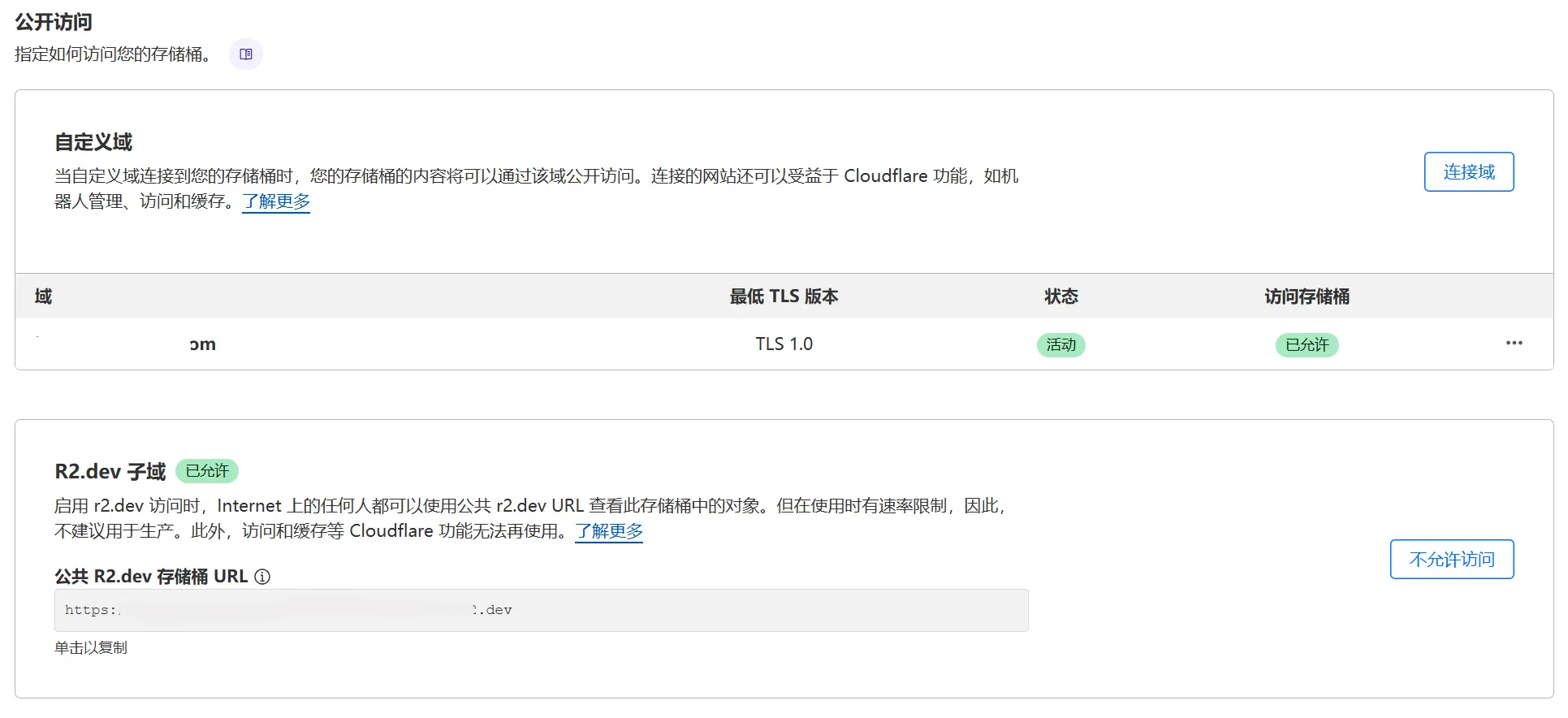Click the 域 column header
1568x718 pixels.
44,296
